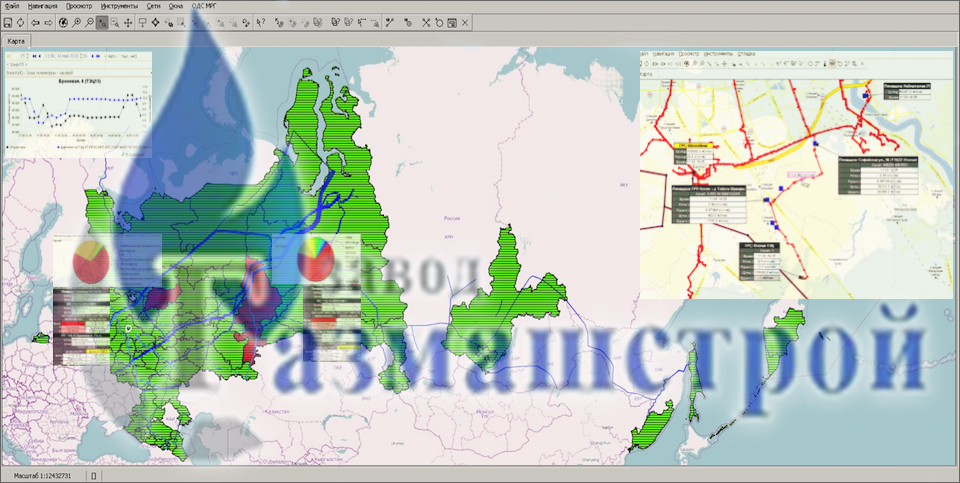Open the Файл menu
Image resolution: width=960 pixels, height=483 pixels.
click(11, 6)
